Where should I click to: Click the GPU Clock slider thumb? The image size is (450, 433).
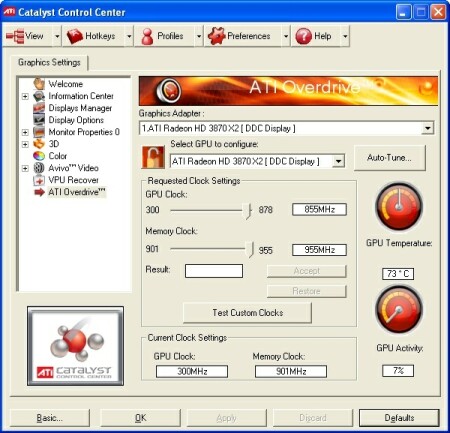(248, 210)
